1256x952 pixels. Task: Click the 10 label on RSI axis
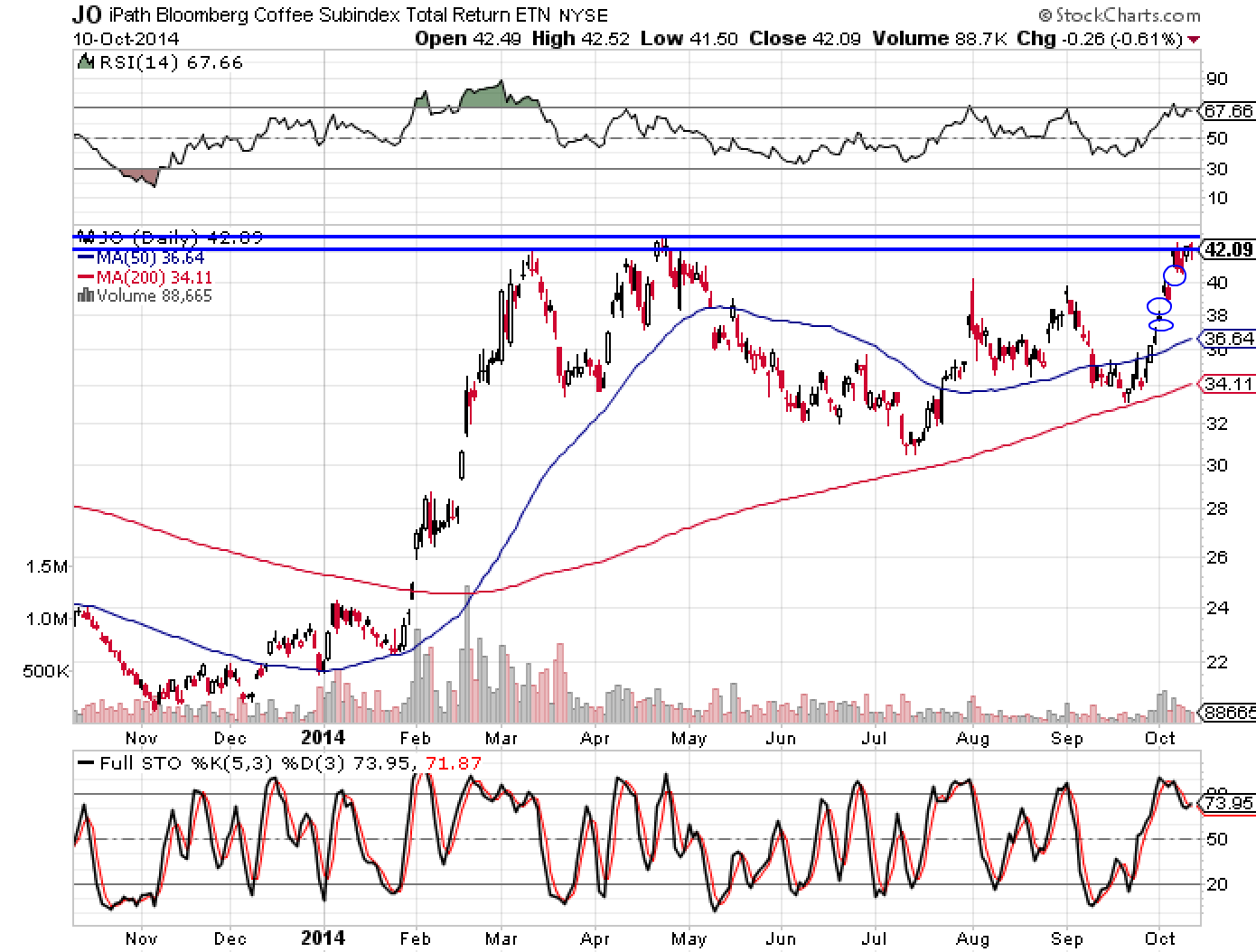click(1216, 198)
